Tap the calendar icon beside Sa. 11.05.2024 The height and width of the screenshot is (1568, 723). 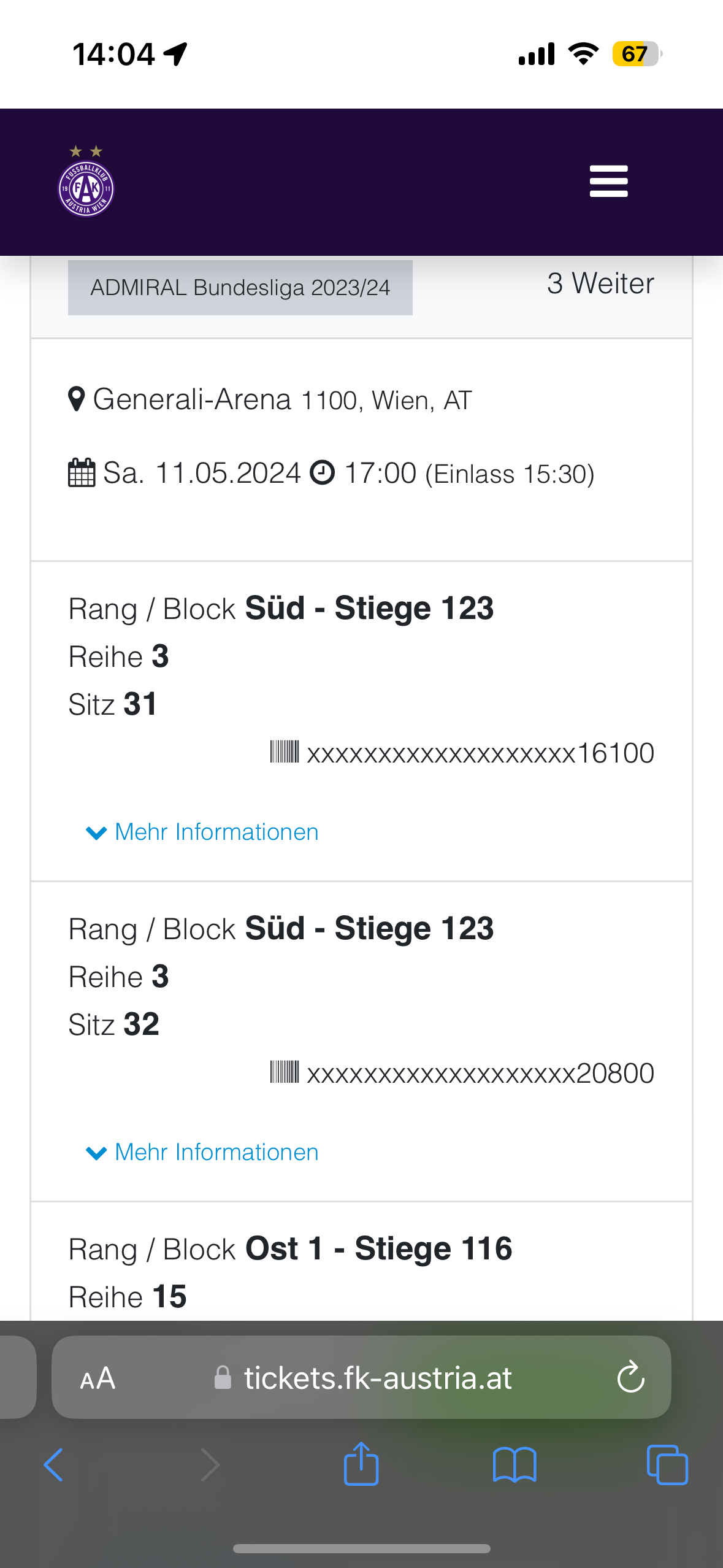(82, 473)
